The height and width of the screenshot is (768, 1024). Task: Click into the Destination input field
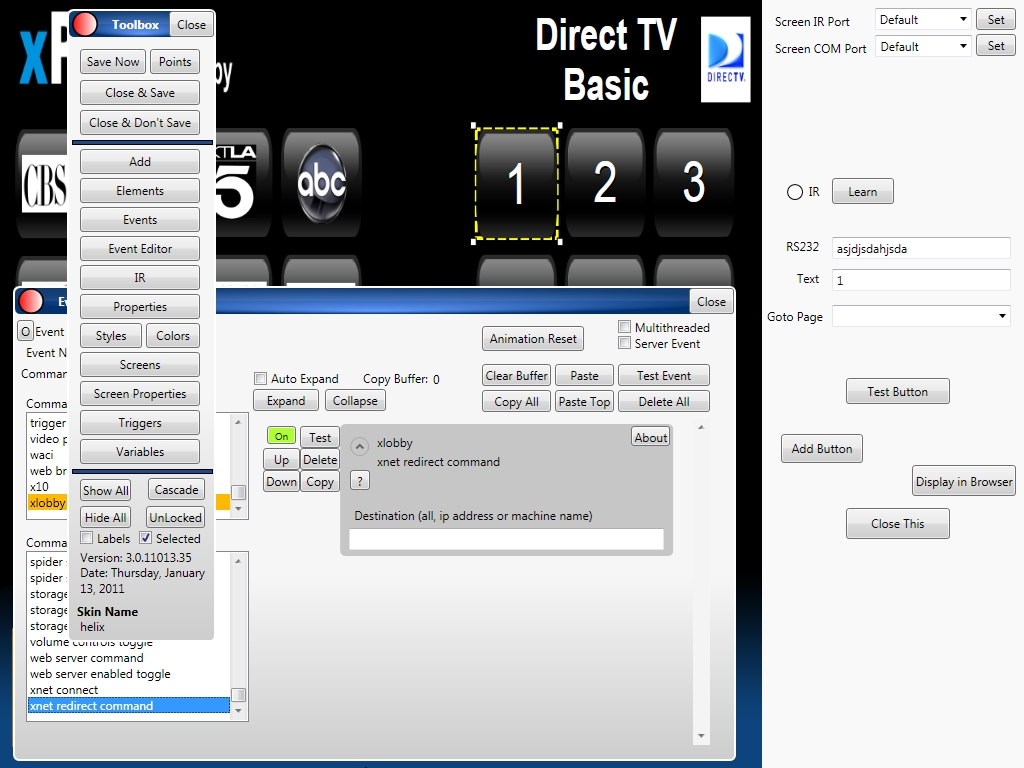tap(506, 539)
